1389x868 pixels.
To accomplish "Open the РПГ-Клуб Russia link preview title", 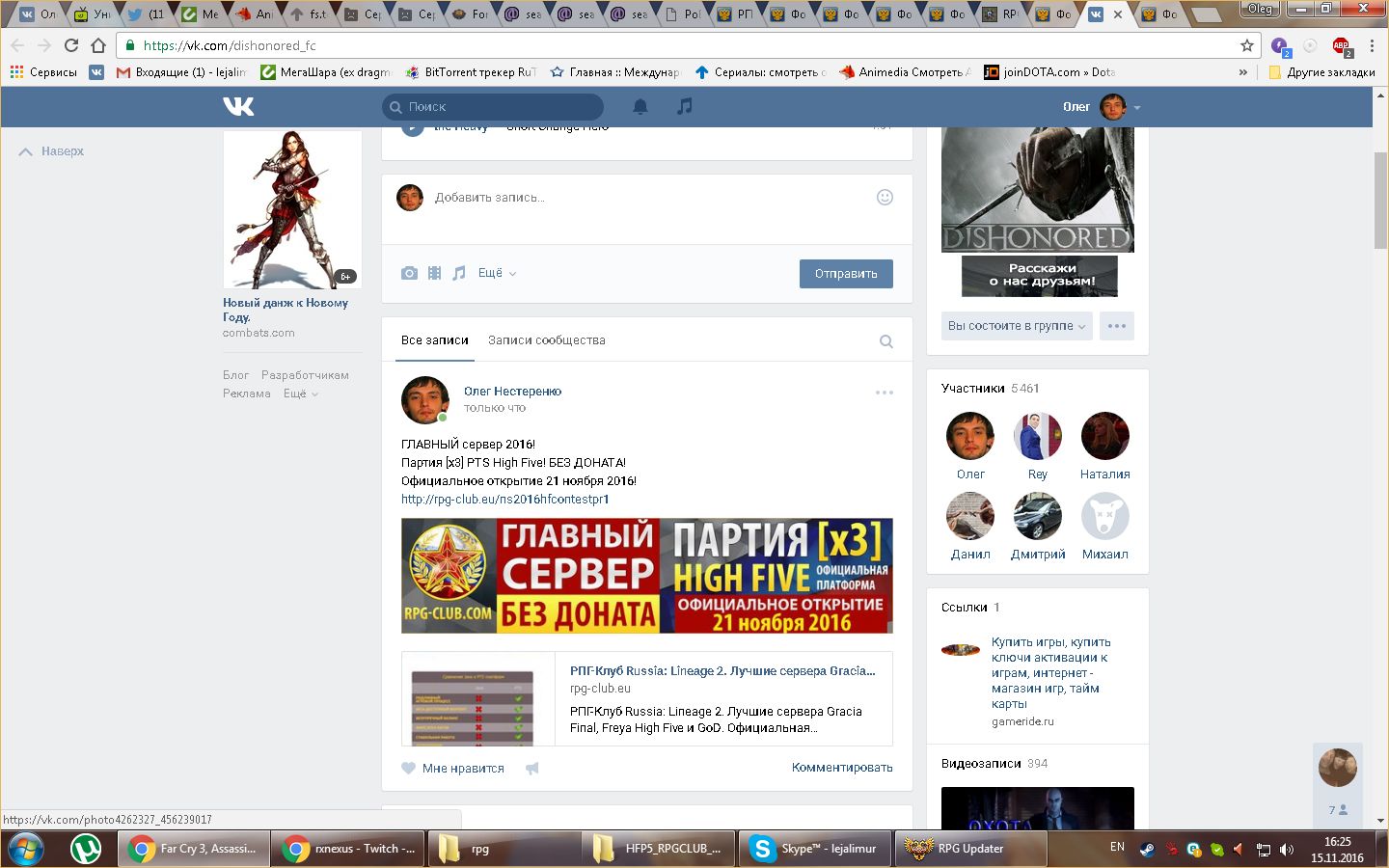I will [722, 671].
